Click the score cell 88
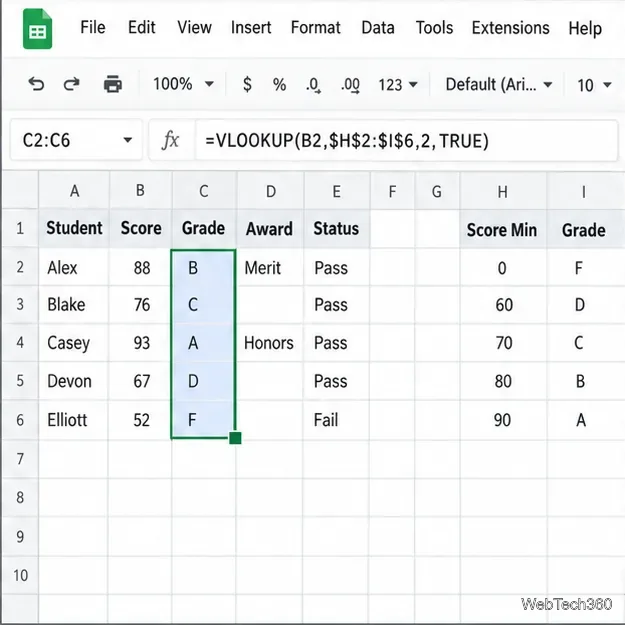 tap(140, 267)
